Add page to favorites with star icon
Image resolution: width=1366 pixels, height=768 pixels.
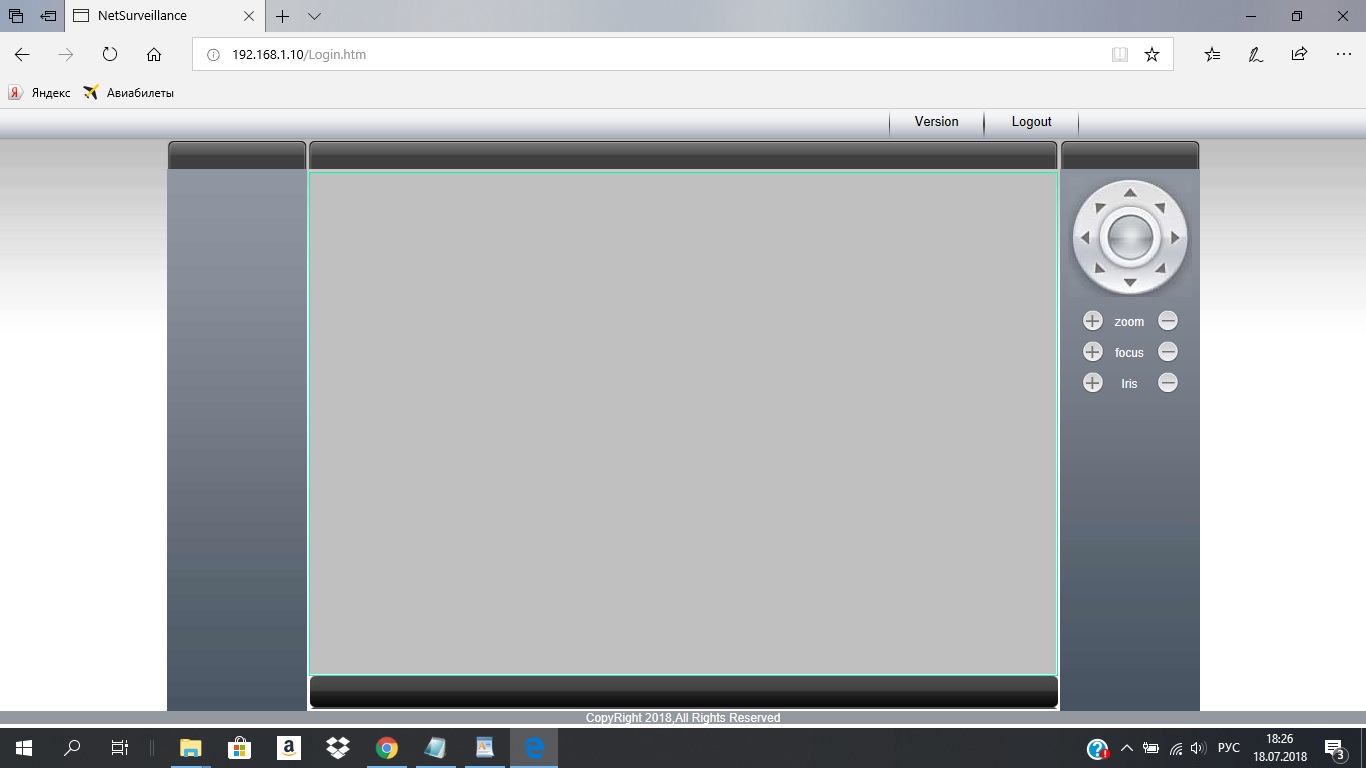pyautogui.click(x=1152, y=55)
